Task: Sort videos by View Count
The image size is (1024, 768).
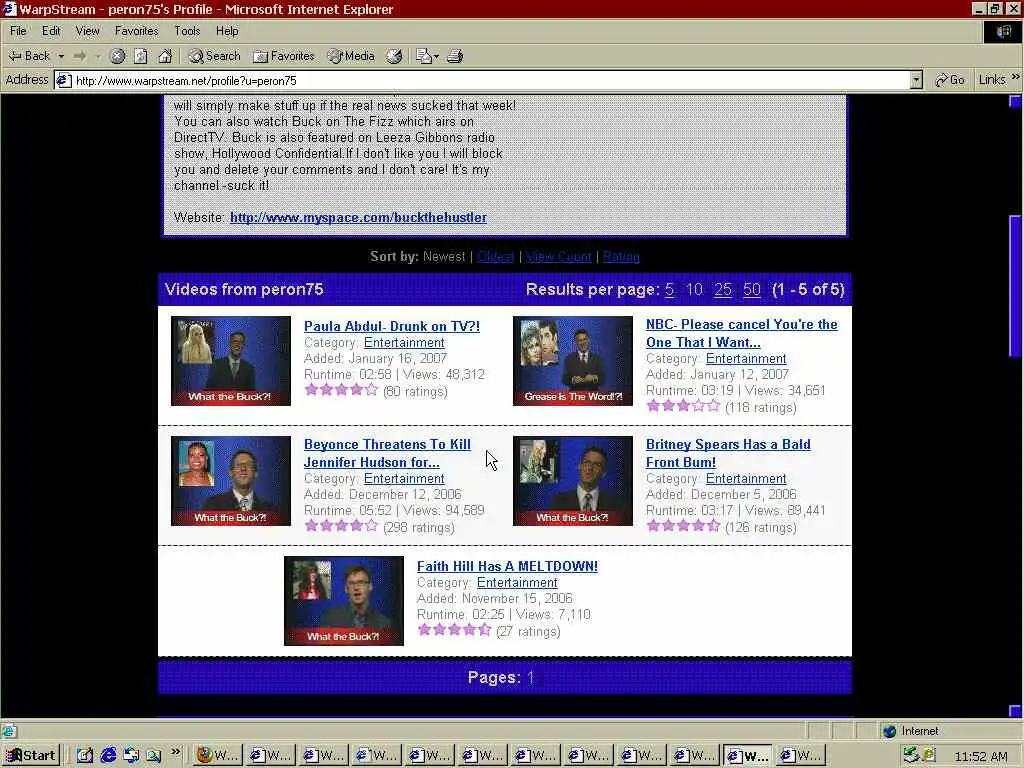Action: coord(559,257)
